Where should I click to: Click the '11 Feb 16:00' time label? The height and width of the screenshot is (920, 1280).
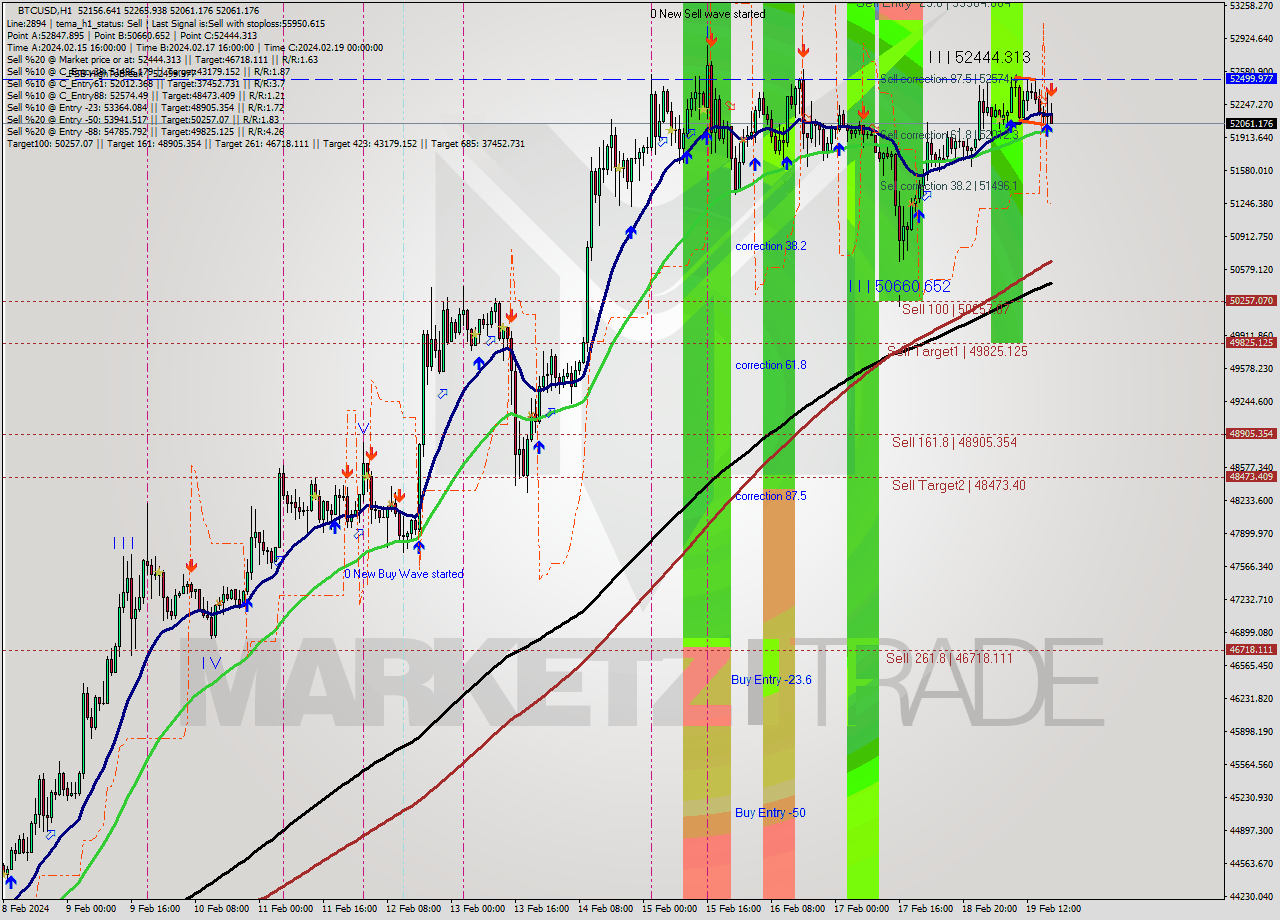tap(349, 909)
